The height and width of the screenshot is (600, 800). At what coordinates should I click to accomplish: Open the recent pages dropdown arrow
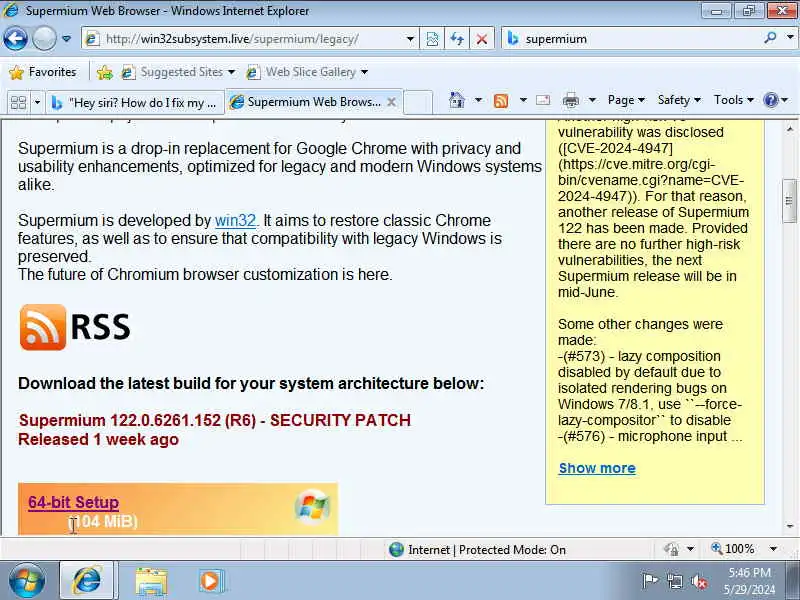pos(66,39)
